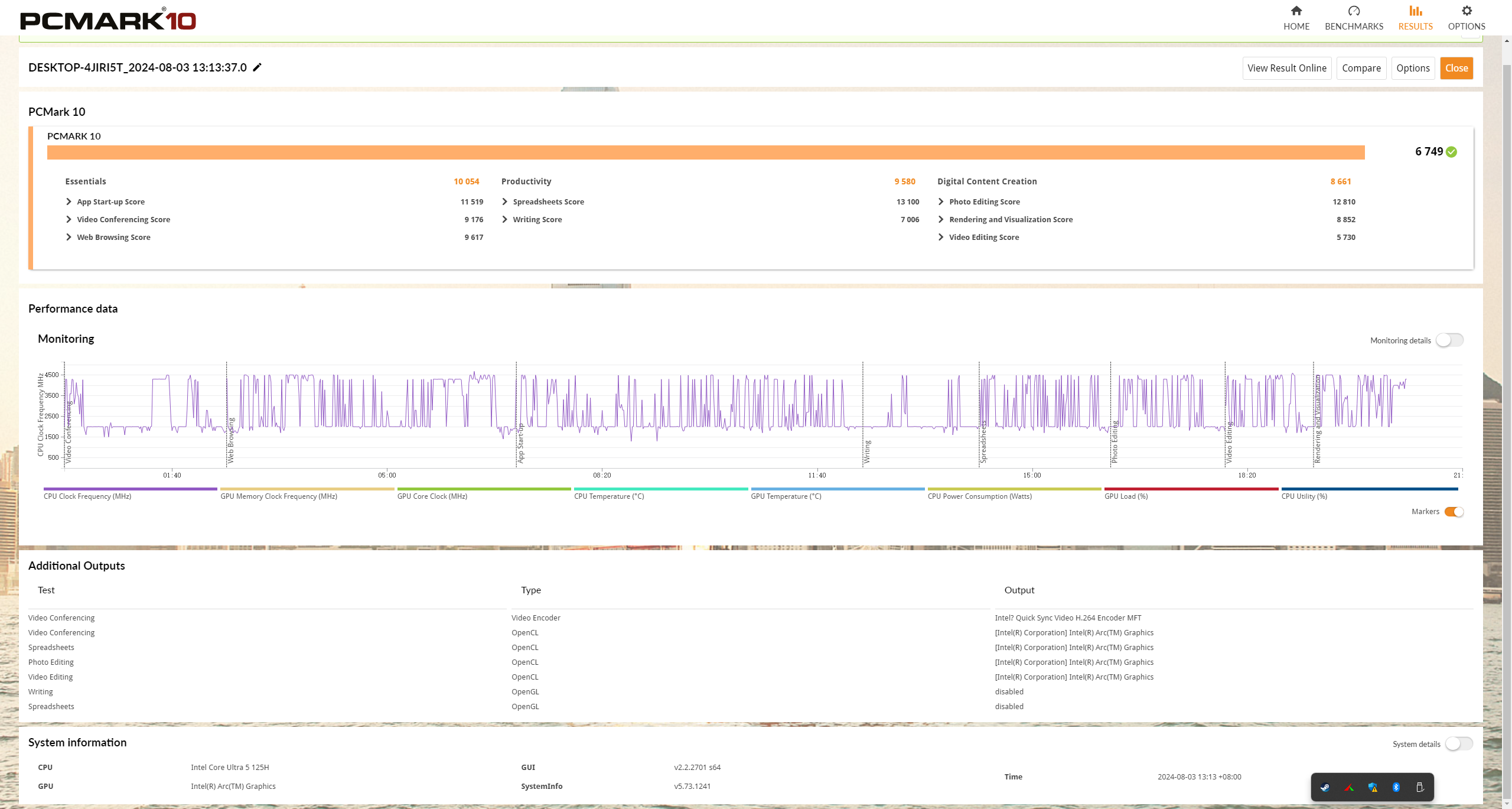Click the App Start-up marker in chart
The width and height of the screenshot is (1512, 809).
click(520, 443)
